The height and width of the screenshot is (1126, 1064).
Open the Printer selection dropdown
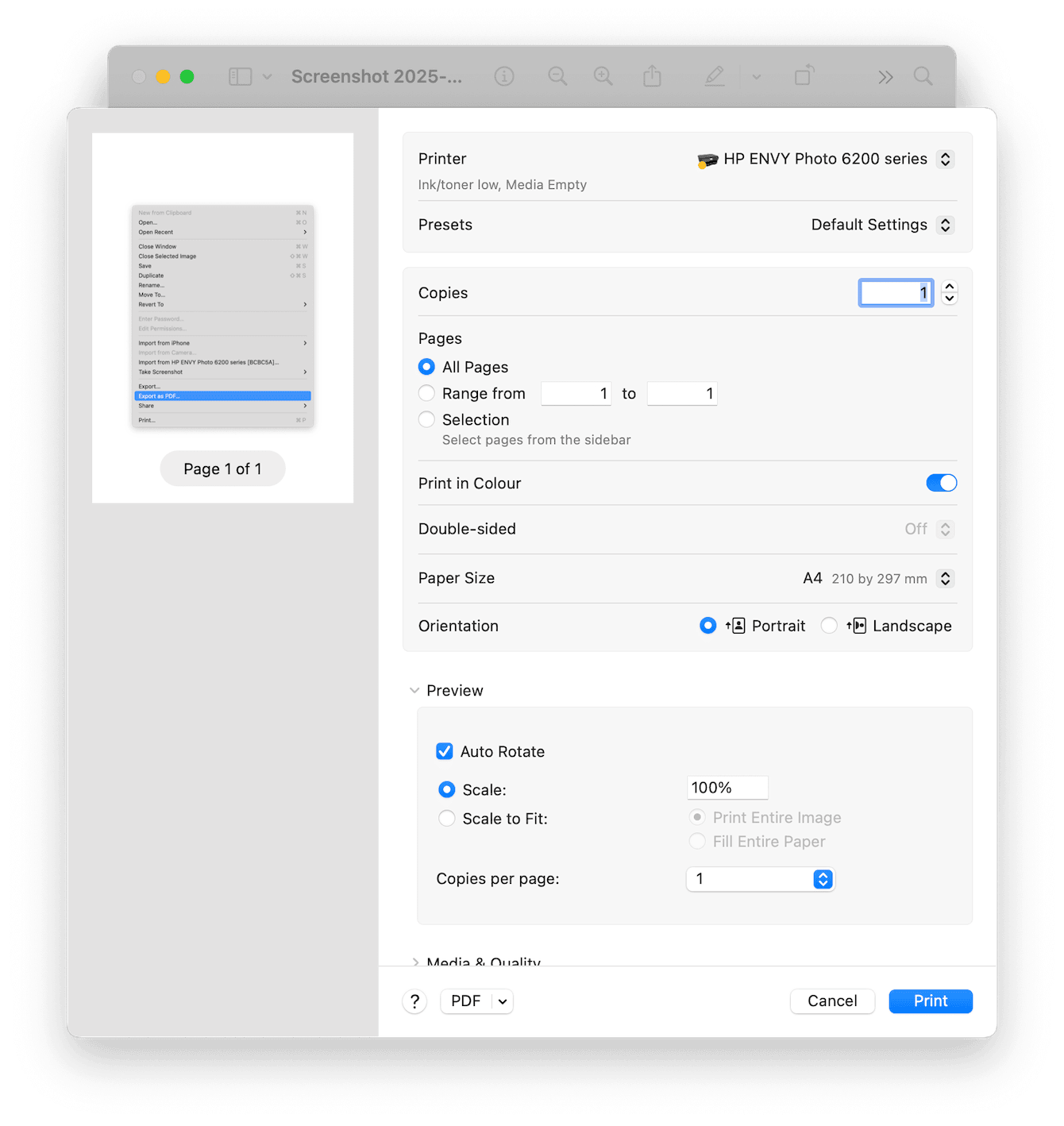click(826, 159)
